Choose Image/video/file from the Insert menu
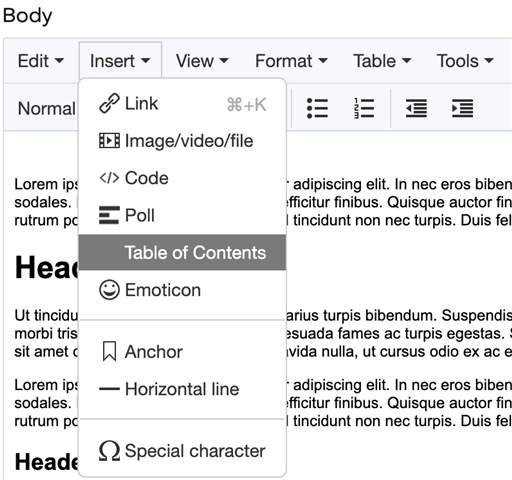 click(182, 141)
